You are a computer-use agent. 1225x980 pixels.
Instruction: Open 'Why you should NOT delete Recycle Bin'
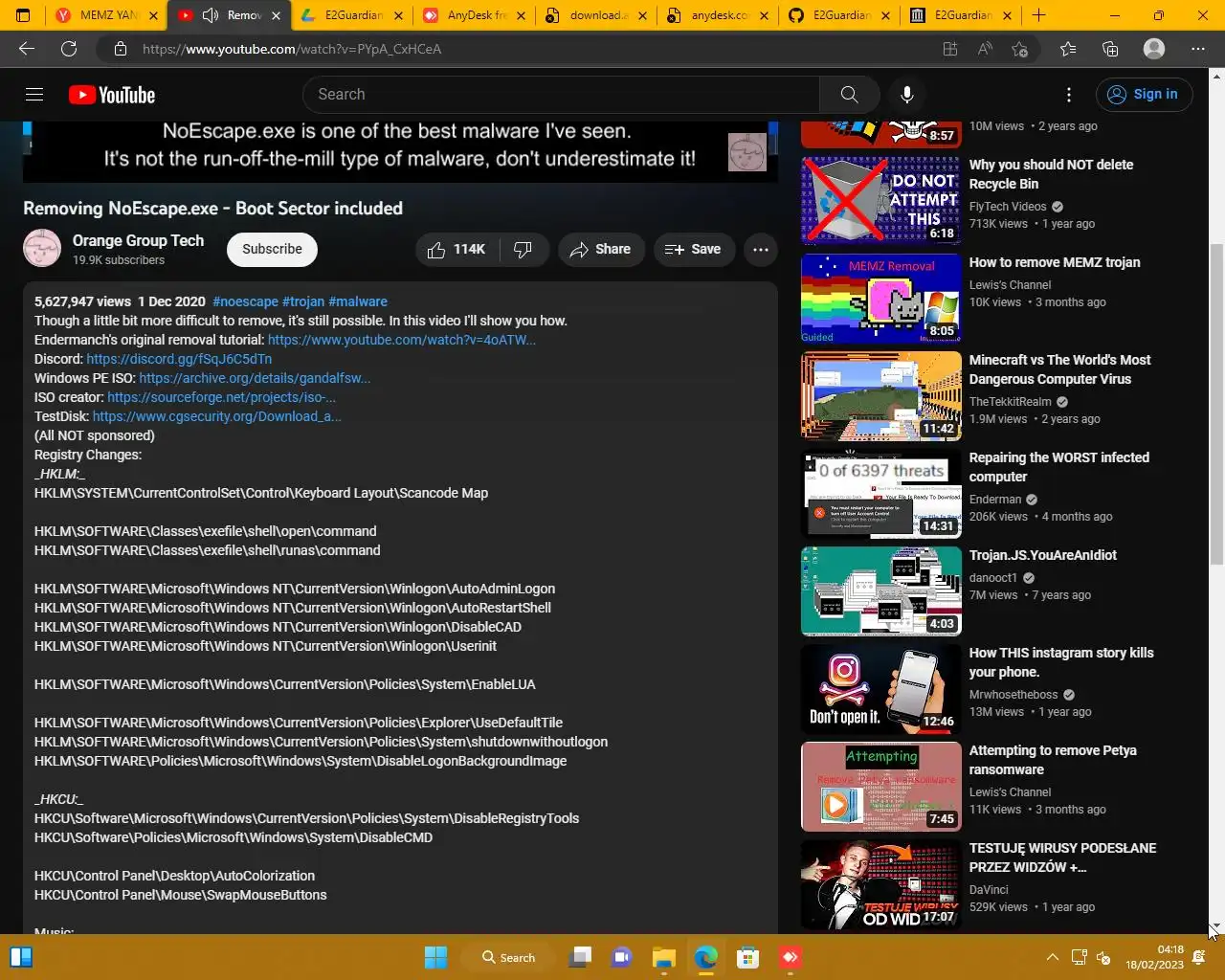tap(1051, 174)
